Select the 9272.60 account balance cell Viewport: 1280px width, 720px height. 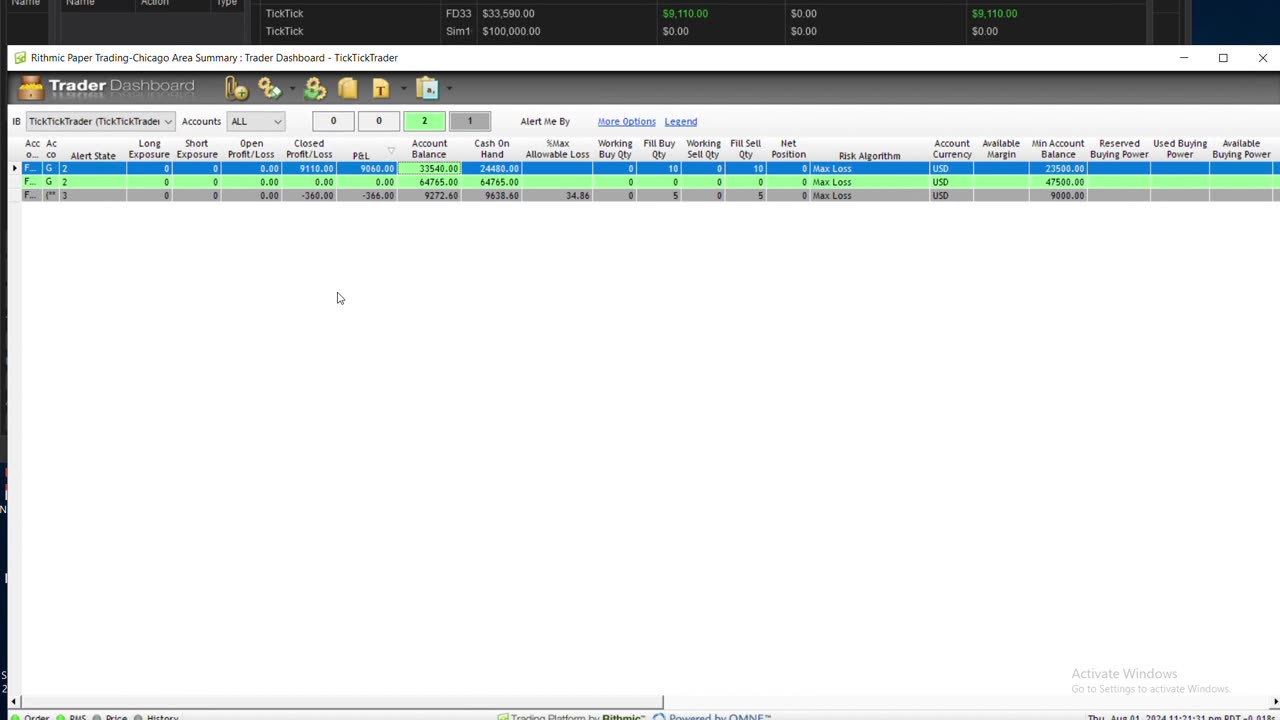click(x=429, y=195)
